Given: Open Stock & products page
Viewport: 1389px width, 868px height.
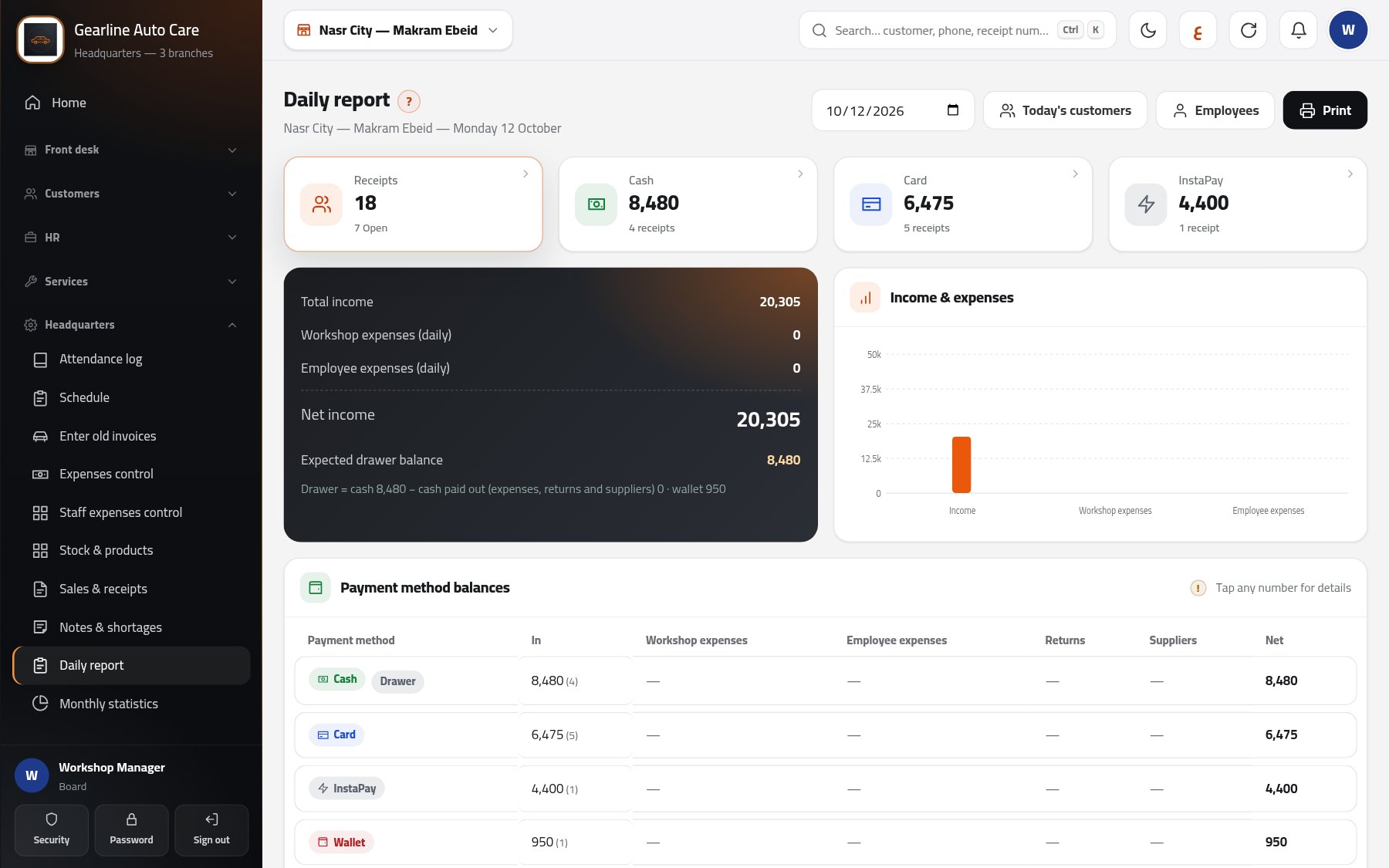Looking at the screenshot, I should [131, 551].
